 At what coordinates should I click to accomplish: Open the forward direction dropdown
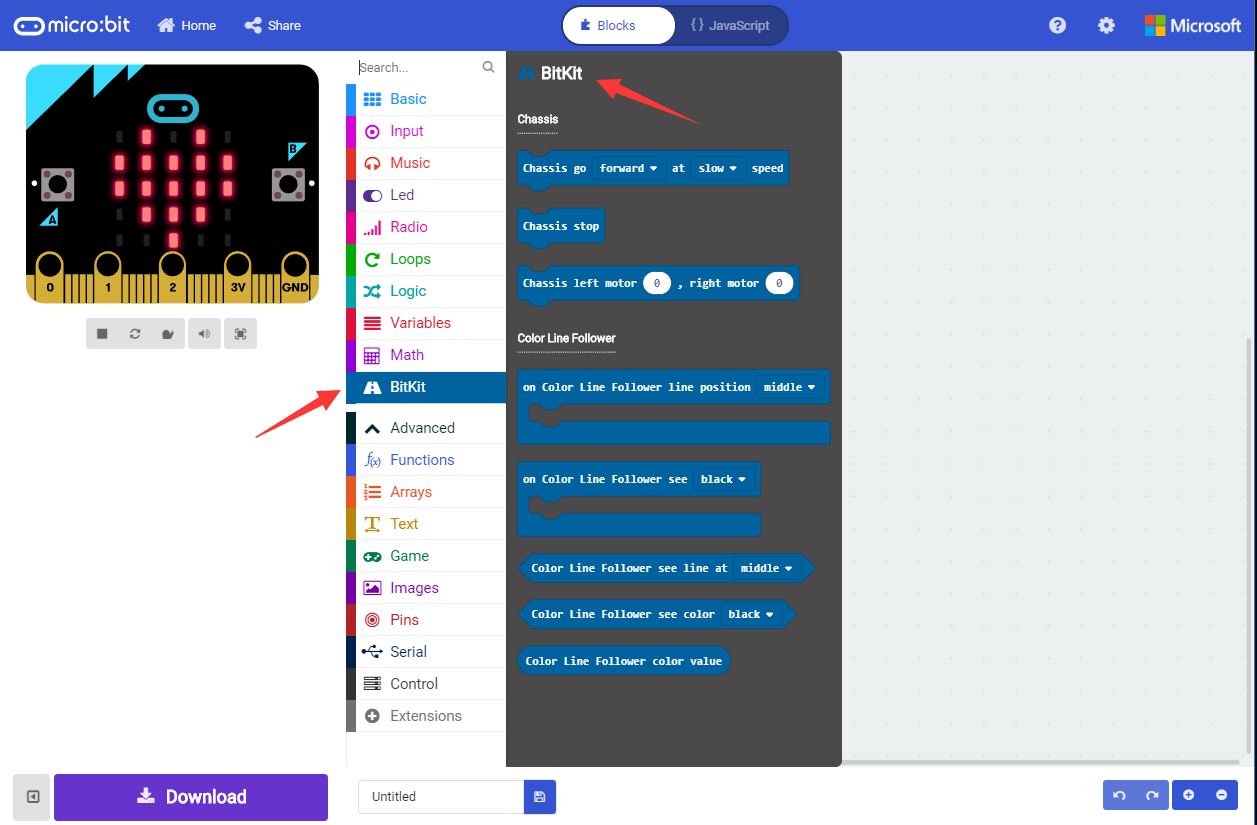(628, 168)
